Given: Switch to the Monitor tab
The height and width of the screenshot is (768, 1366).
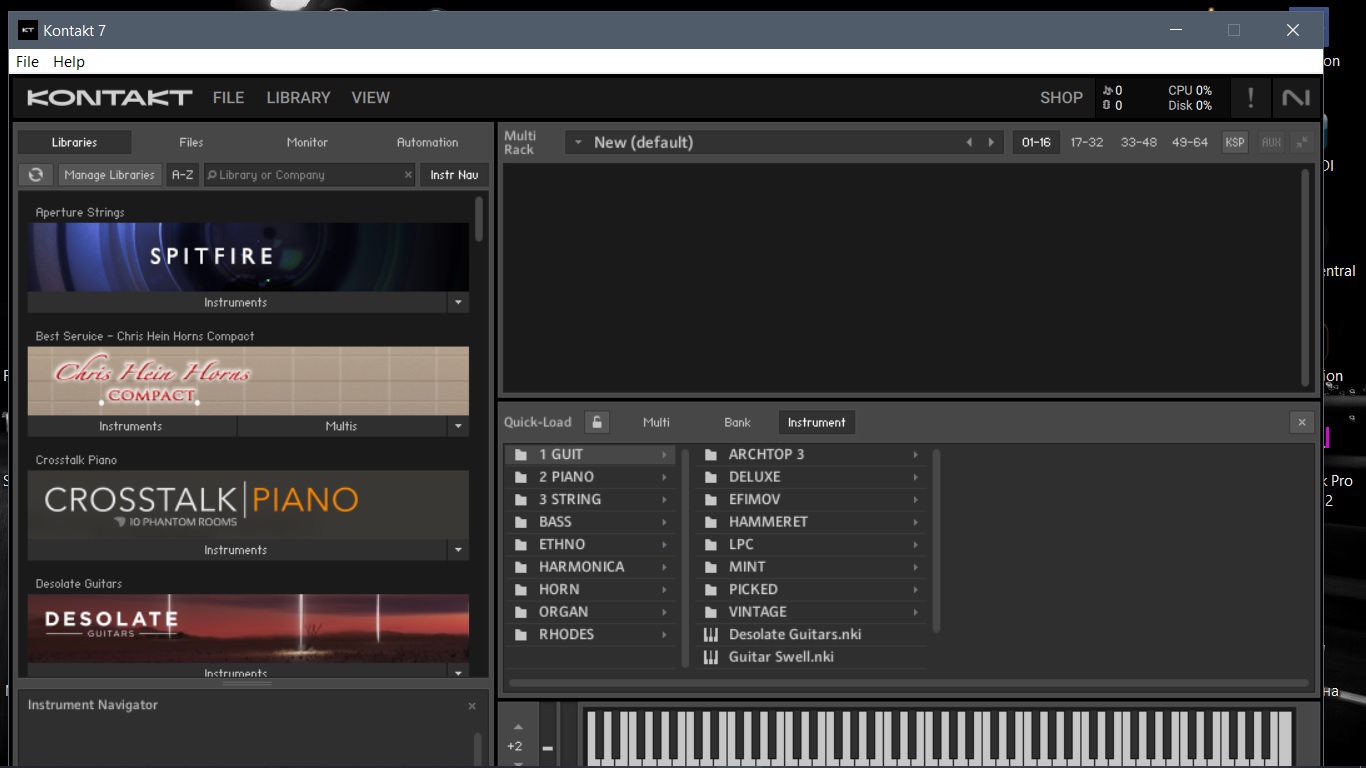Looking at the screenshot, I should point(307,142).
